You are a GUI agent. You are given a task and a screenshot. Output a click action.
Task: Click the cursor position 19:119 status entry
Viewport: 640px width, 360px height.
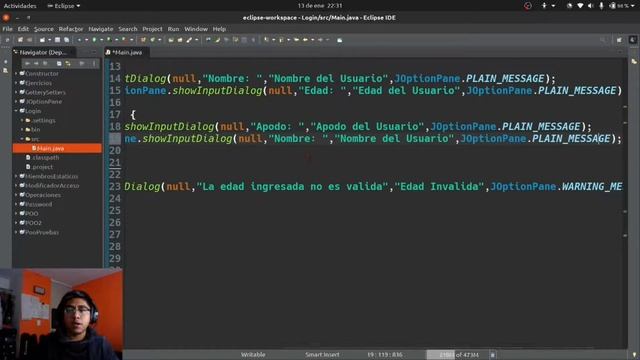coord(384,355)
